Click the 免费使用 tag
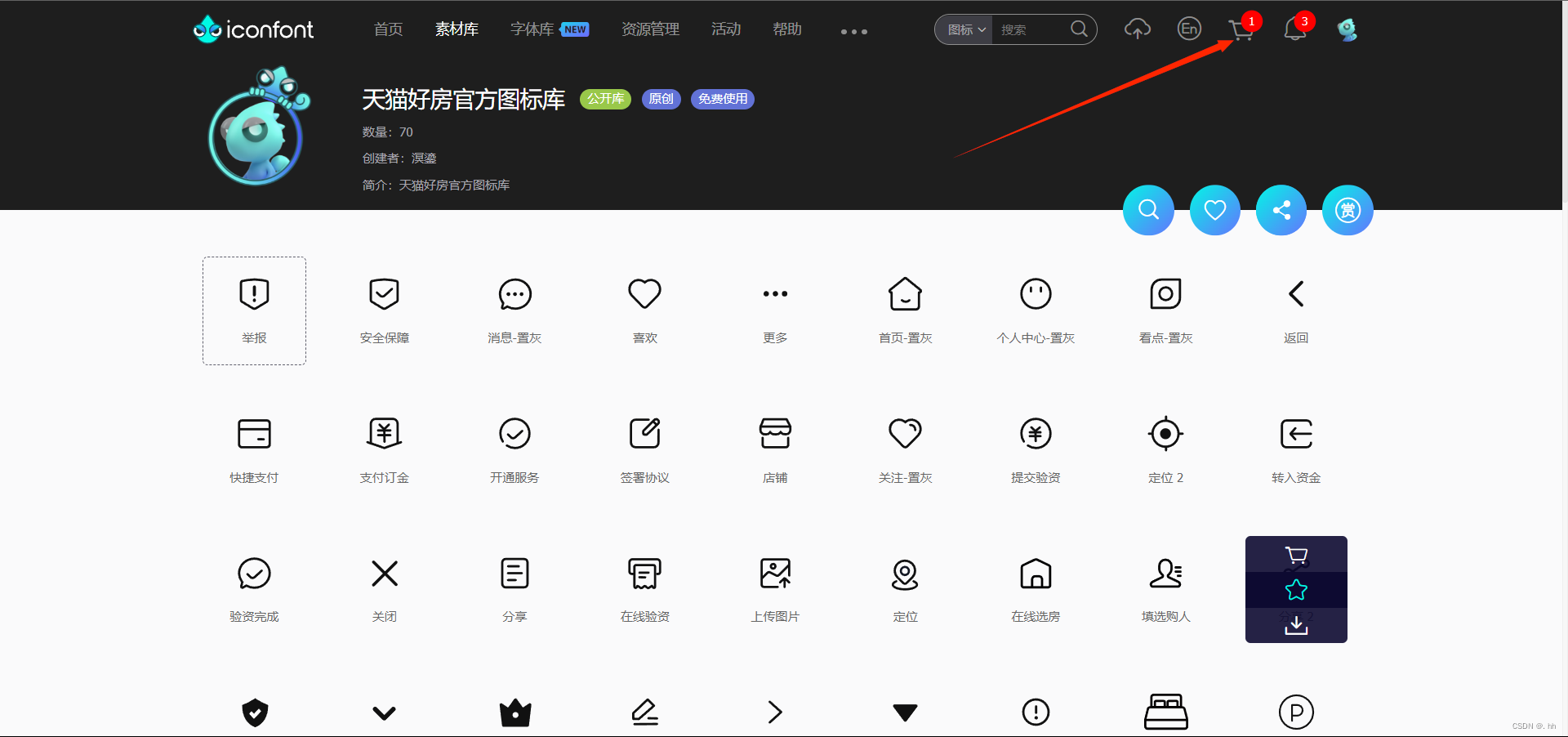Viewport: 1568px width, 737px height. point(723,99)
